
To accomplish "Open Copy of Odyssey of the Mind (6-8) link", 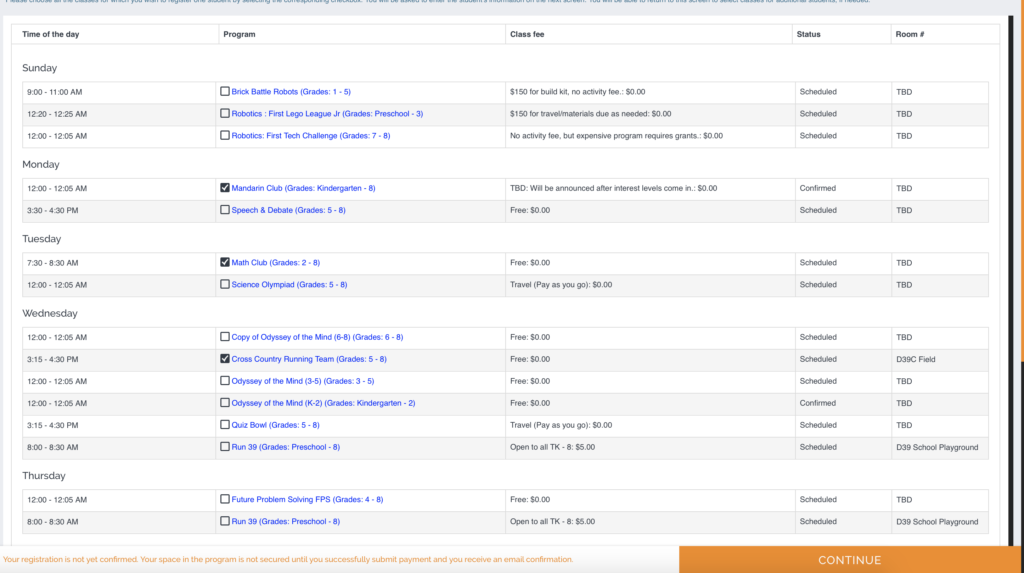I will pos(317,337).
